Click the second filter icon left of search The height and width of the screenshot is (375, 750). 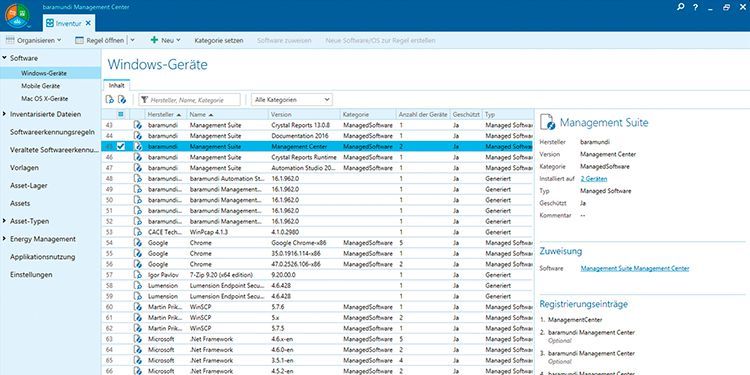122,99
